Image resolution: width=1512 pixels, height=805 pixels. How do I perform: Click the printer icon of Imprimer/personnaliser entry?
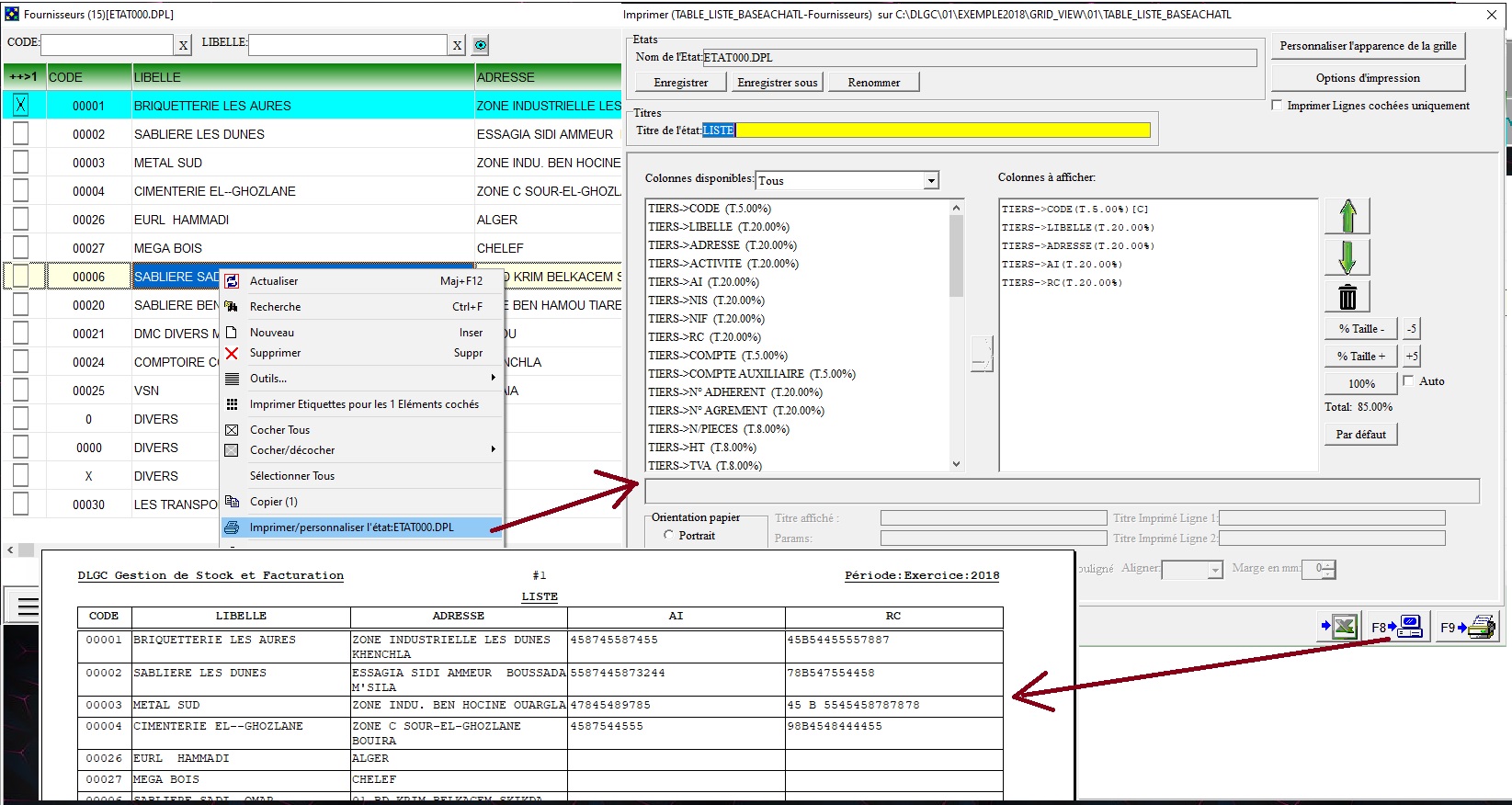coord(233,527)
